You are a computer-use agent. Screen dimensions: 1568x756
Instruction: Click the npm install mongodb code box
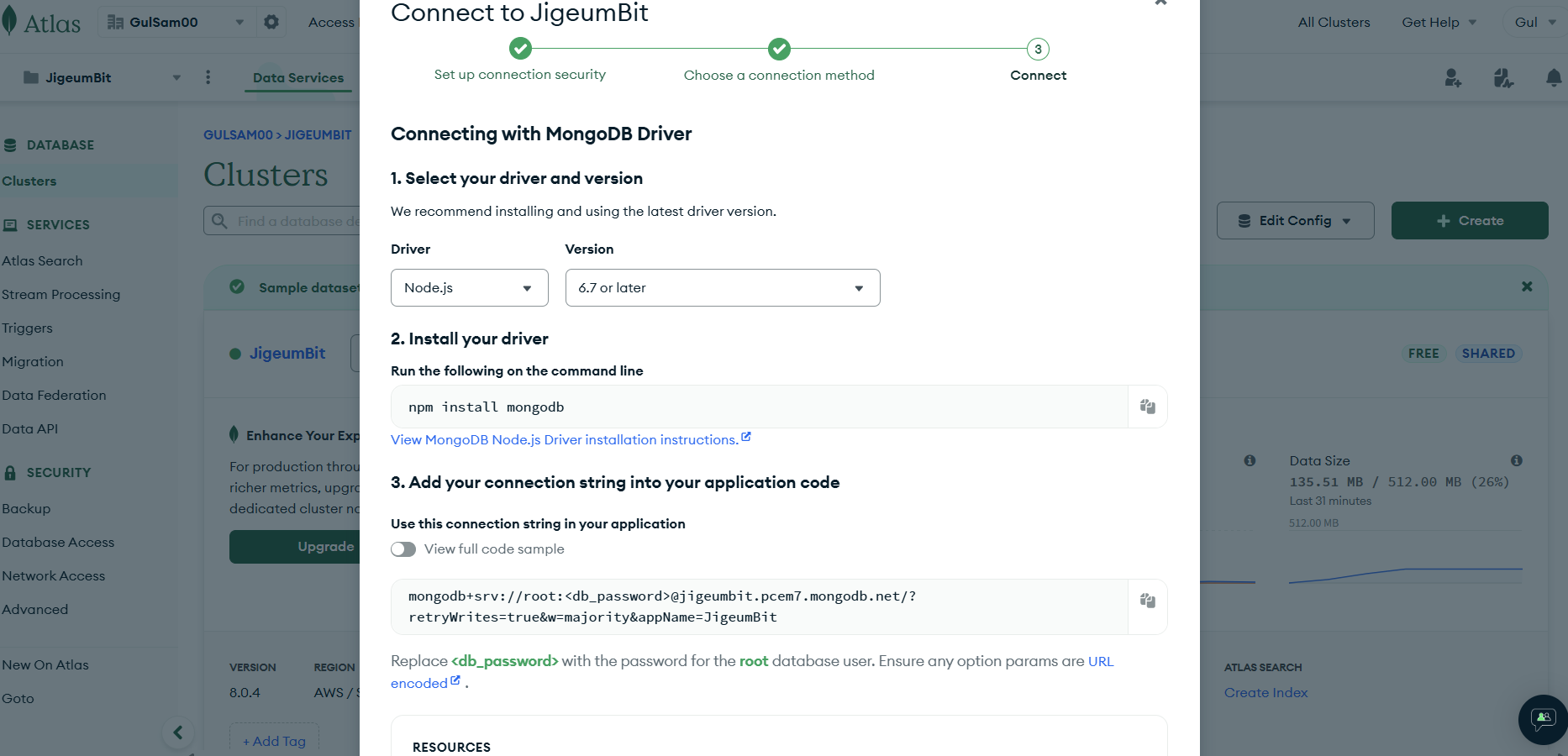click(760, 407)
